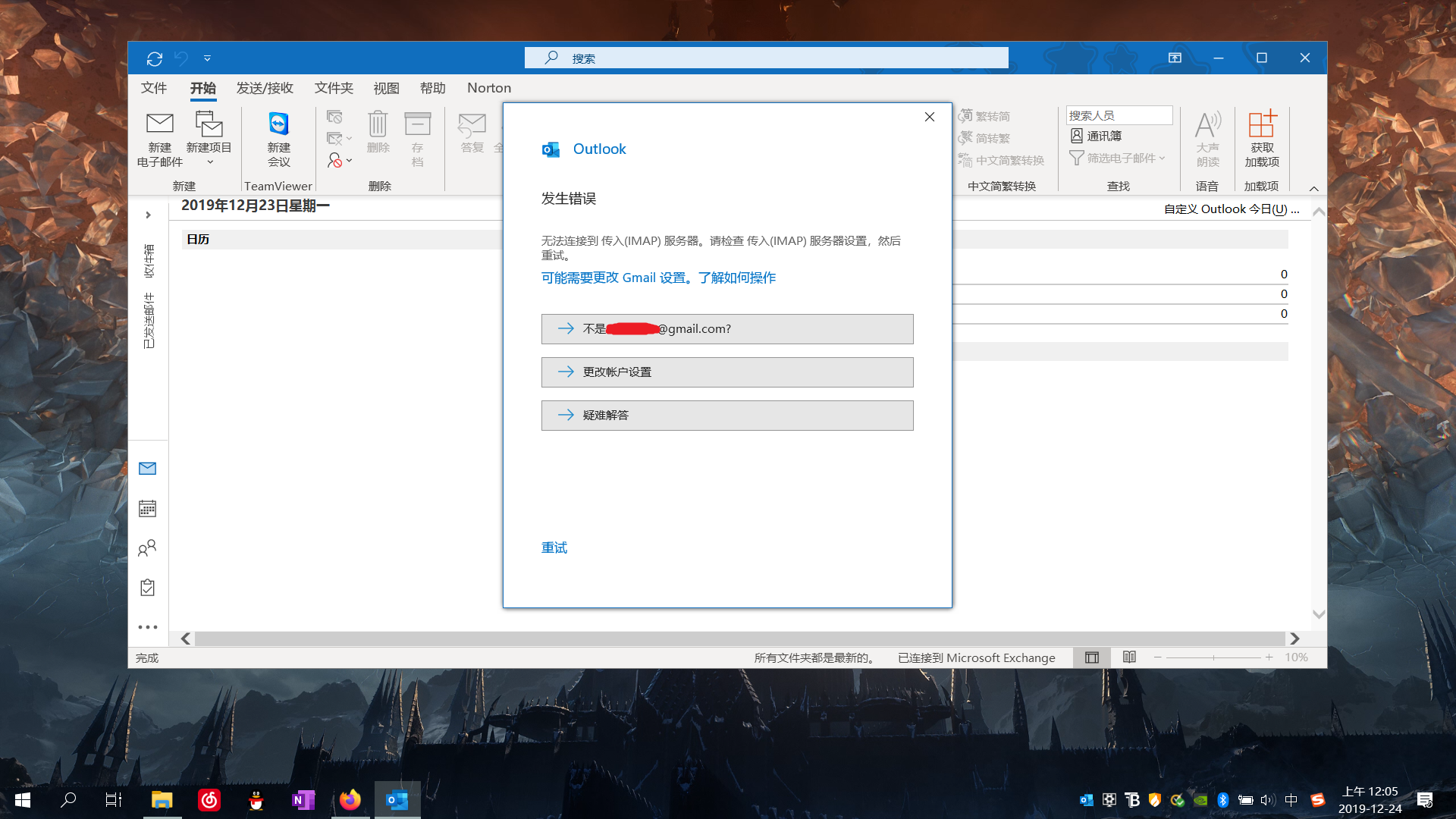Open OneNote from the taskbar

point(303,800)
